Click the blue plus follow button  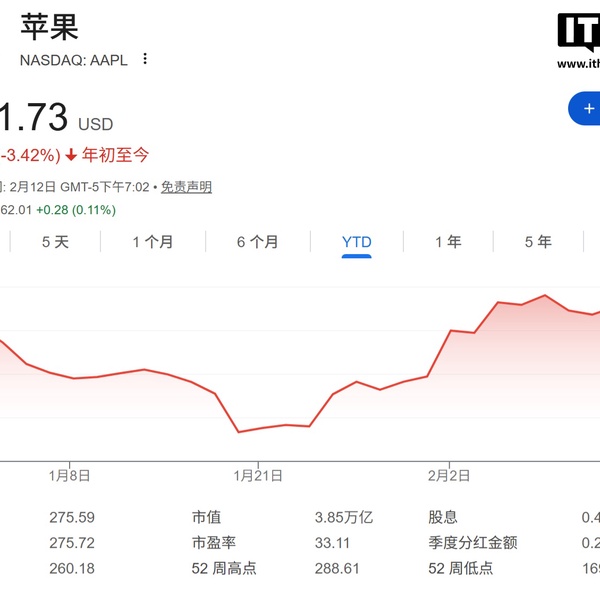click(584, 109)
